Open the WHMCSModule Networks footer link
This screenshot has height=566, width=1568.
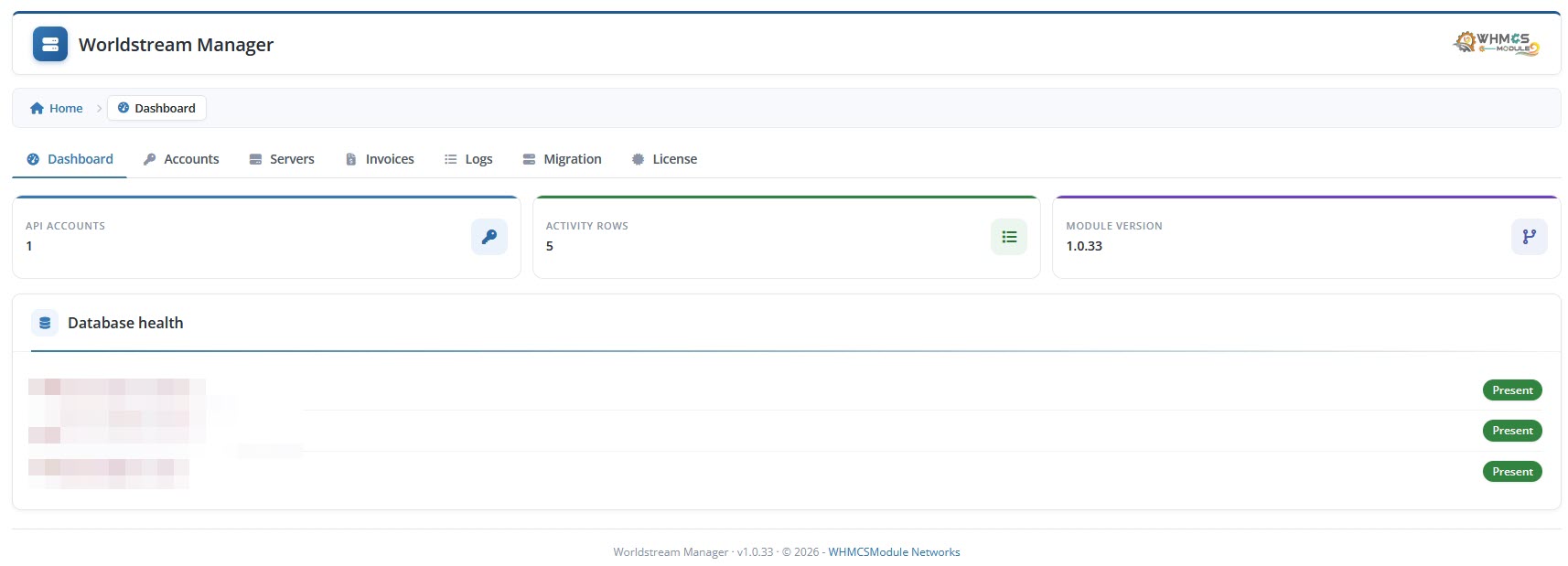pyautogui.click(x=894, y=552)
